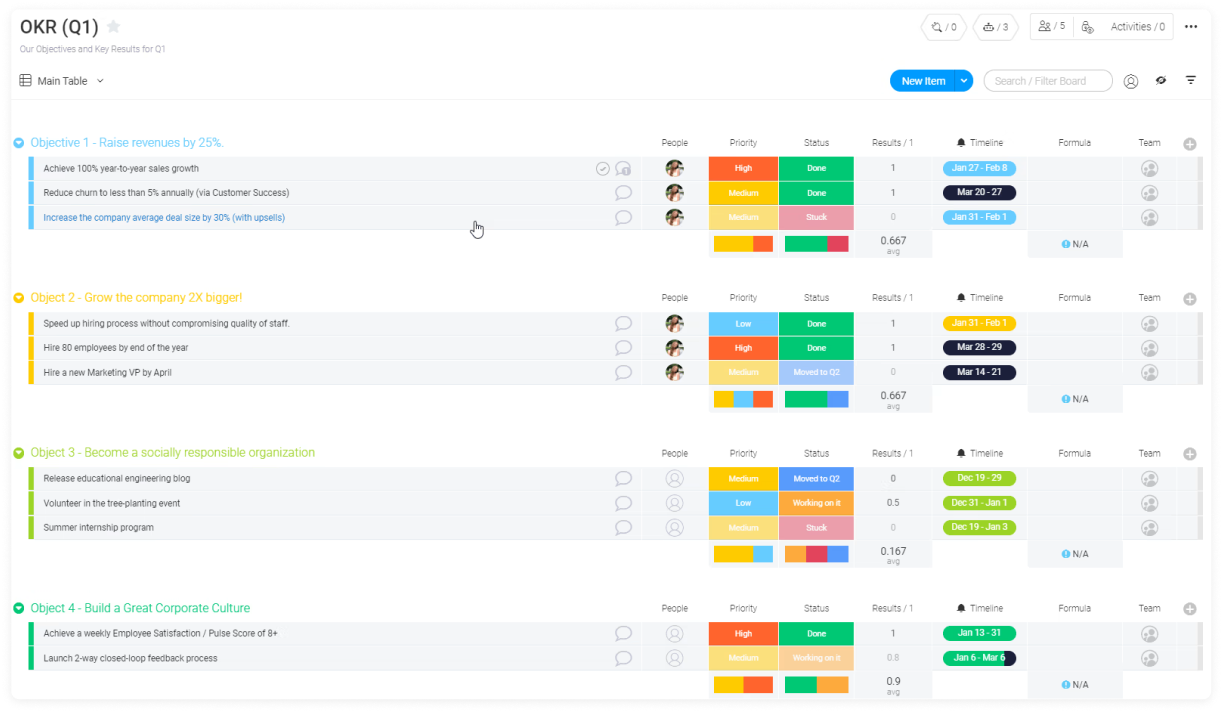This screenshot has width=1223, height=713.
Task: Change High priority on Achieve 100% sales growth
Action: pyautogui.click(x=743, y=169)
